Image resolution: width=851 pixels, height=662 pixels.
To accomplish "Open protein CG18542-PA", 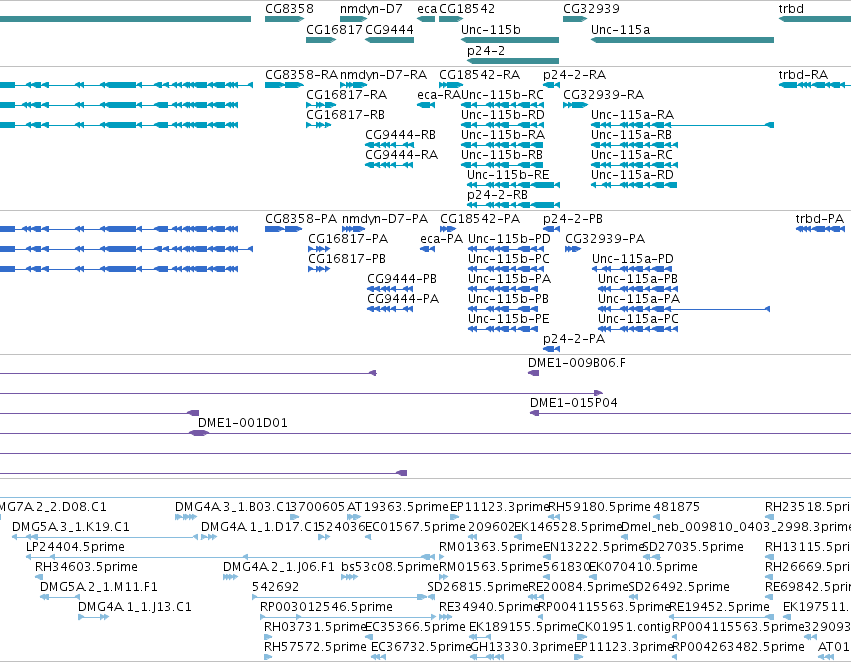I will pyautogui.click(x=480, y=219).
